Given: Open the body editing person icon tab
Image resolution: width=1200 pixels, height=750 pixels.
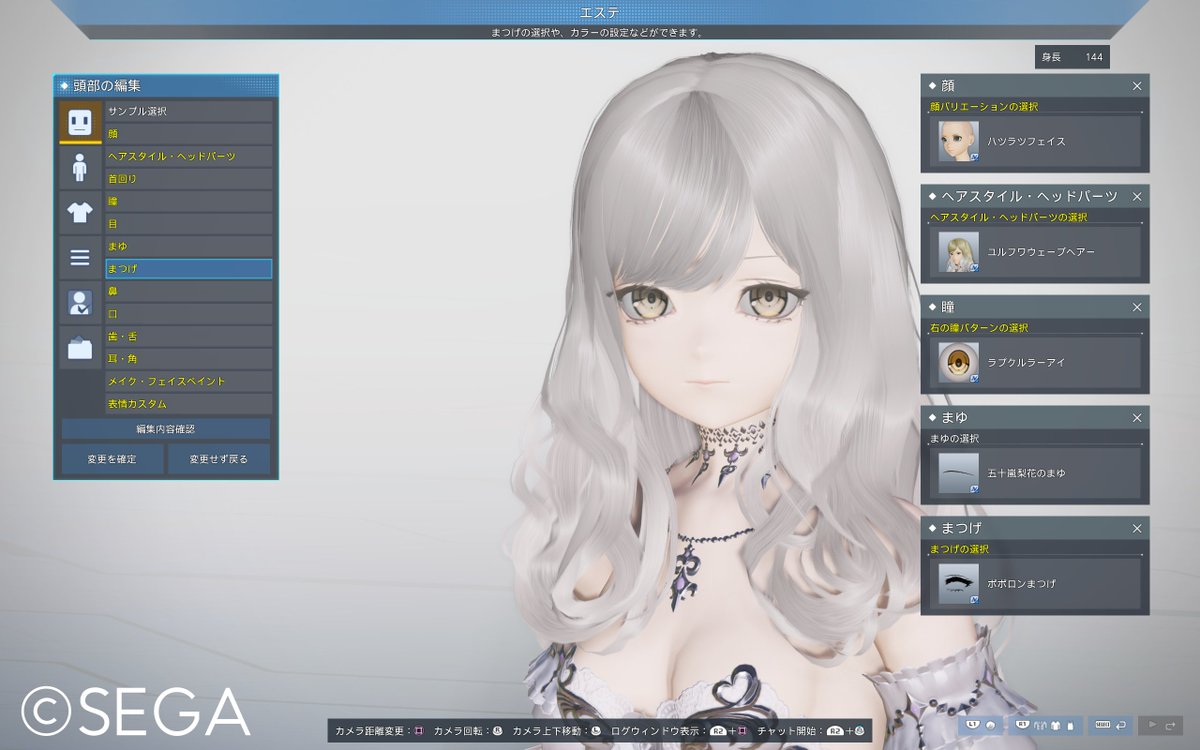Looking at the screenshot, I should 80,167.
